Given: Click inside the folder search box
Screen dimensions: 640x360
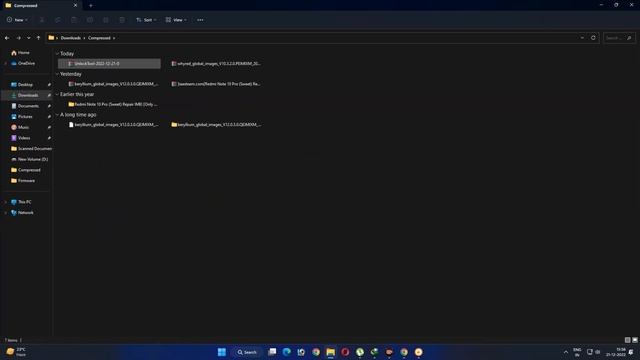Looking at the screenshot, I should tap(619, 38).
